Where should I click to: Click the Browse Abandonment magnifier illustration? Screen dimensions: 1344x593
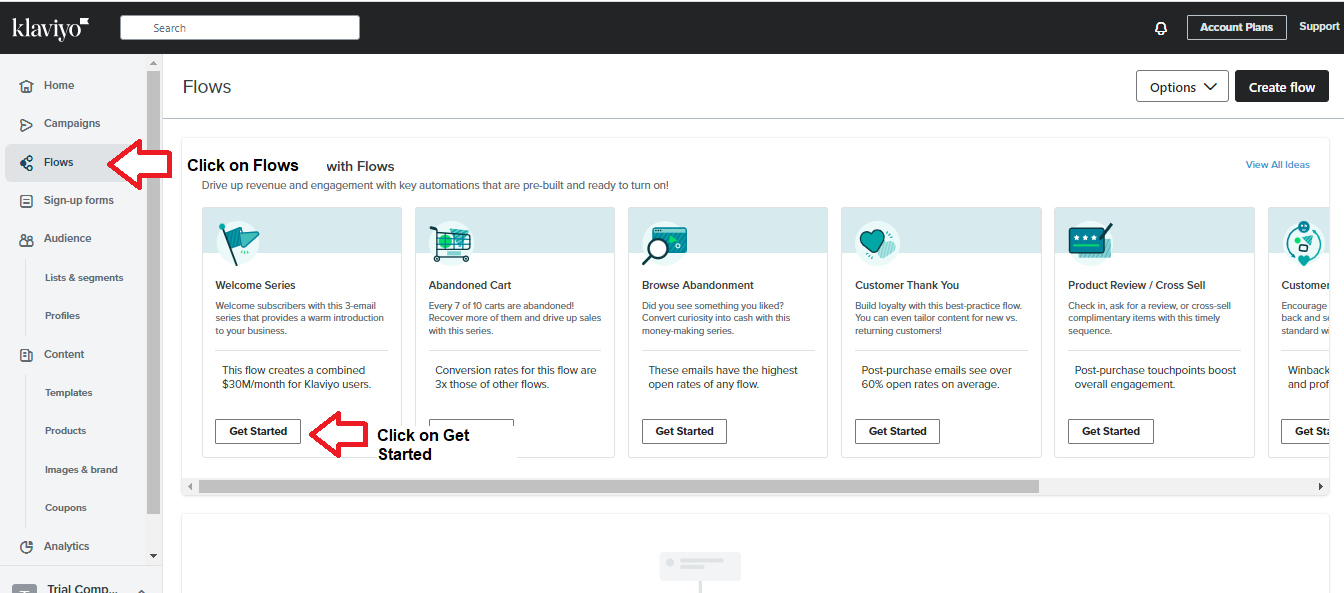(664, 243)
